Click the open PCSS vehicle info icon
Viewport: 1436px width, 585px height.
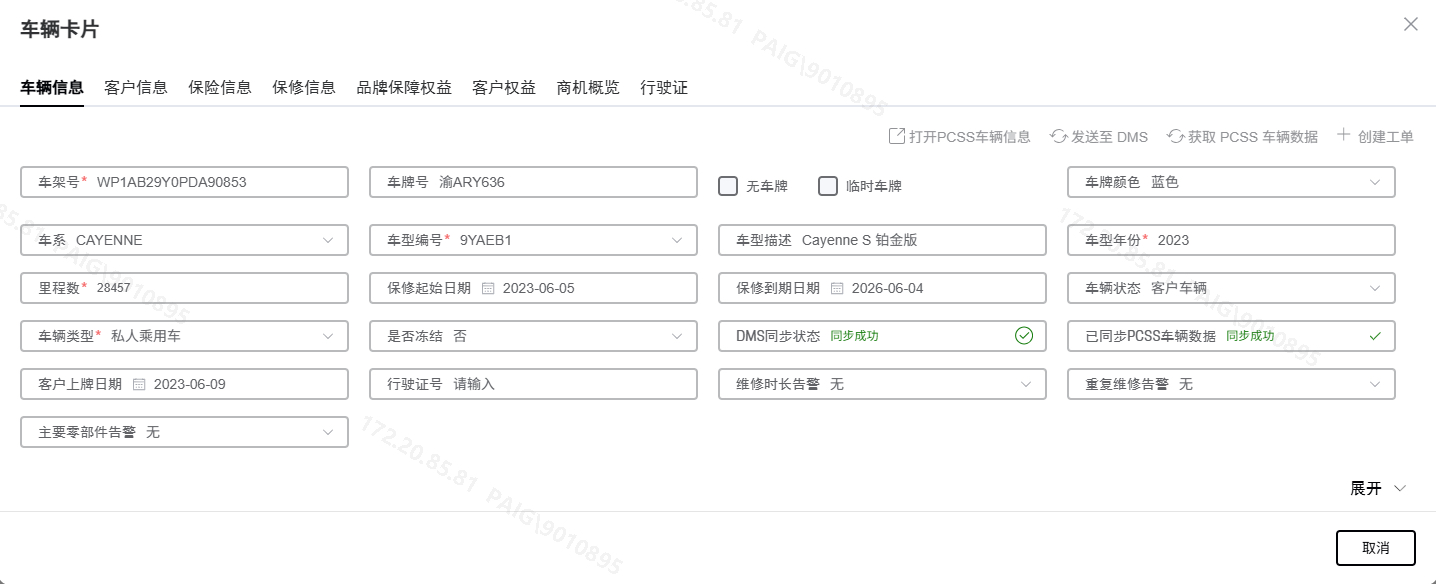click(x=897, y=136)
